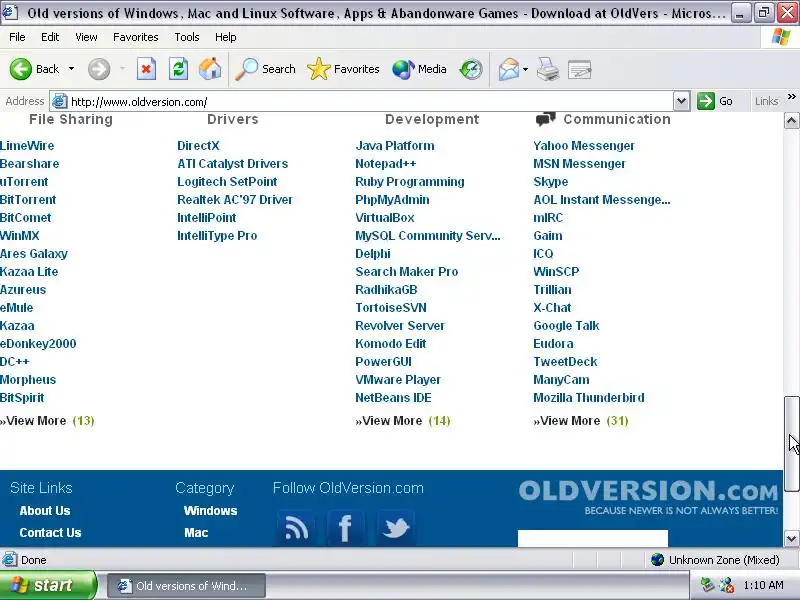This screenshot has width=800, height=600.
Task: Click the vertical scrollbar thumb
Action: pos(791,443)
